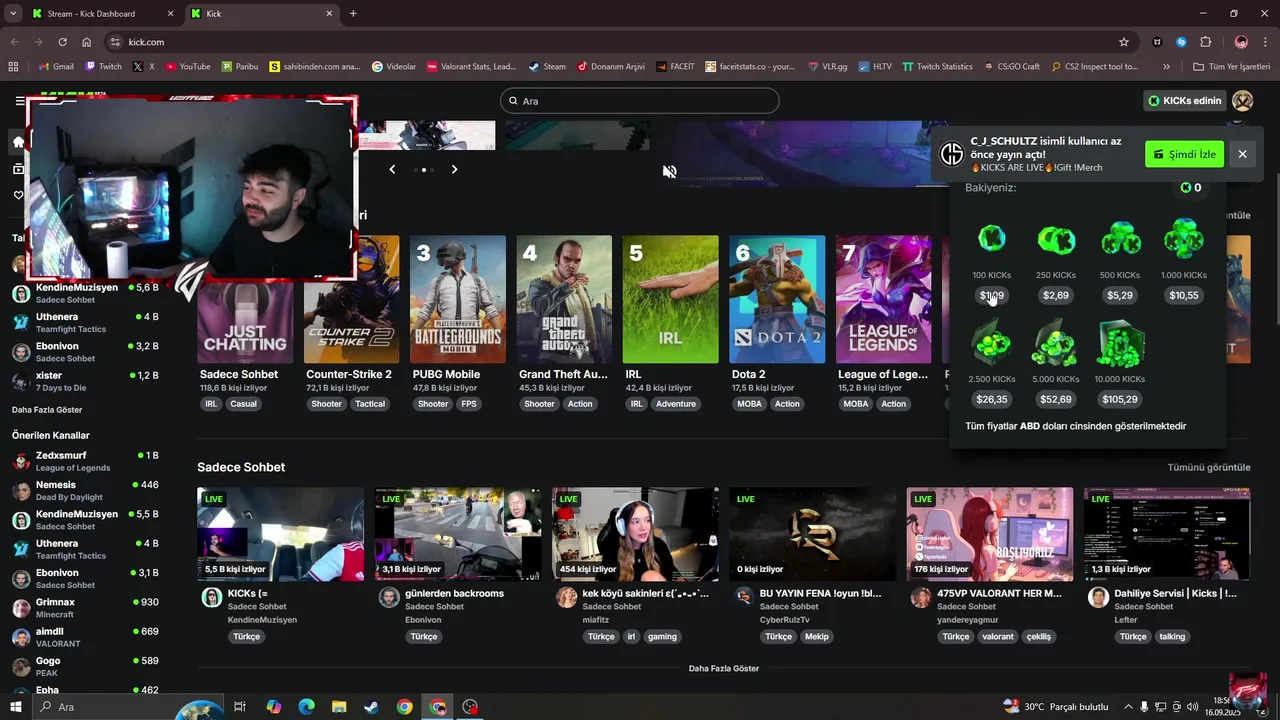The width and height of the screenshot is (1280, 720).
Task: Open the xister 7 Days to Die channel
Action: pos(85,381)
